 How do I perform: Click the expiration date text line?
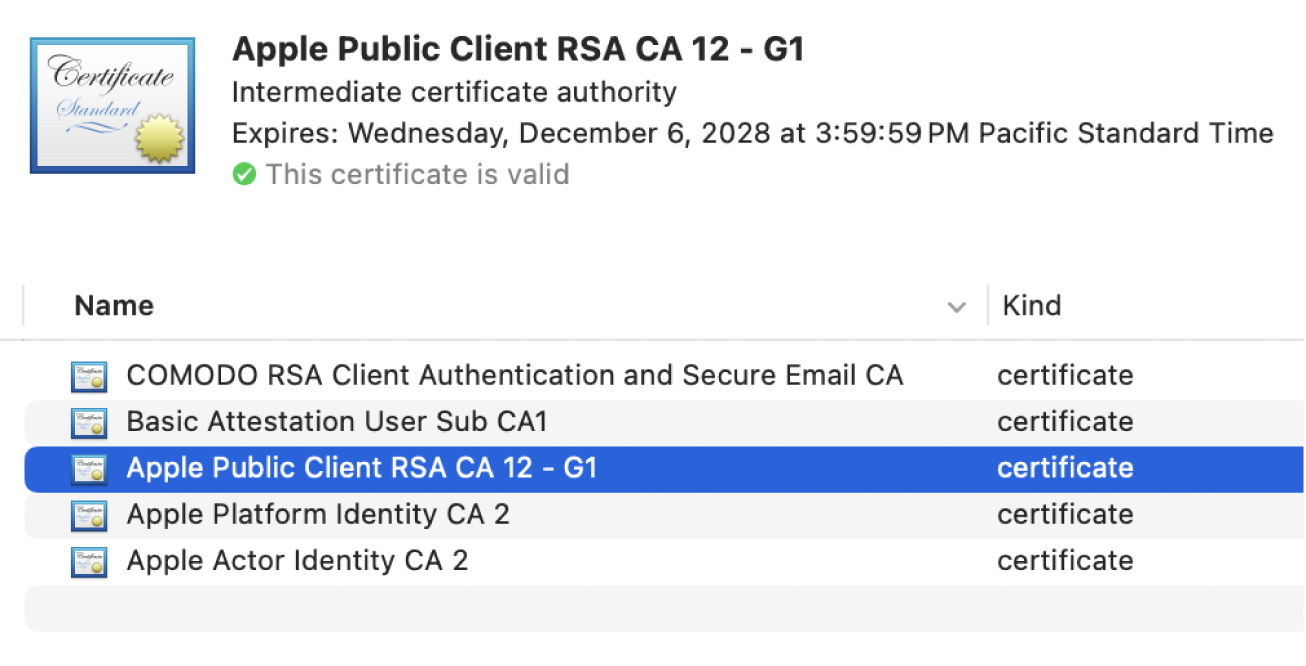pyautogui.click(x=752, y=134)
